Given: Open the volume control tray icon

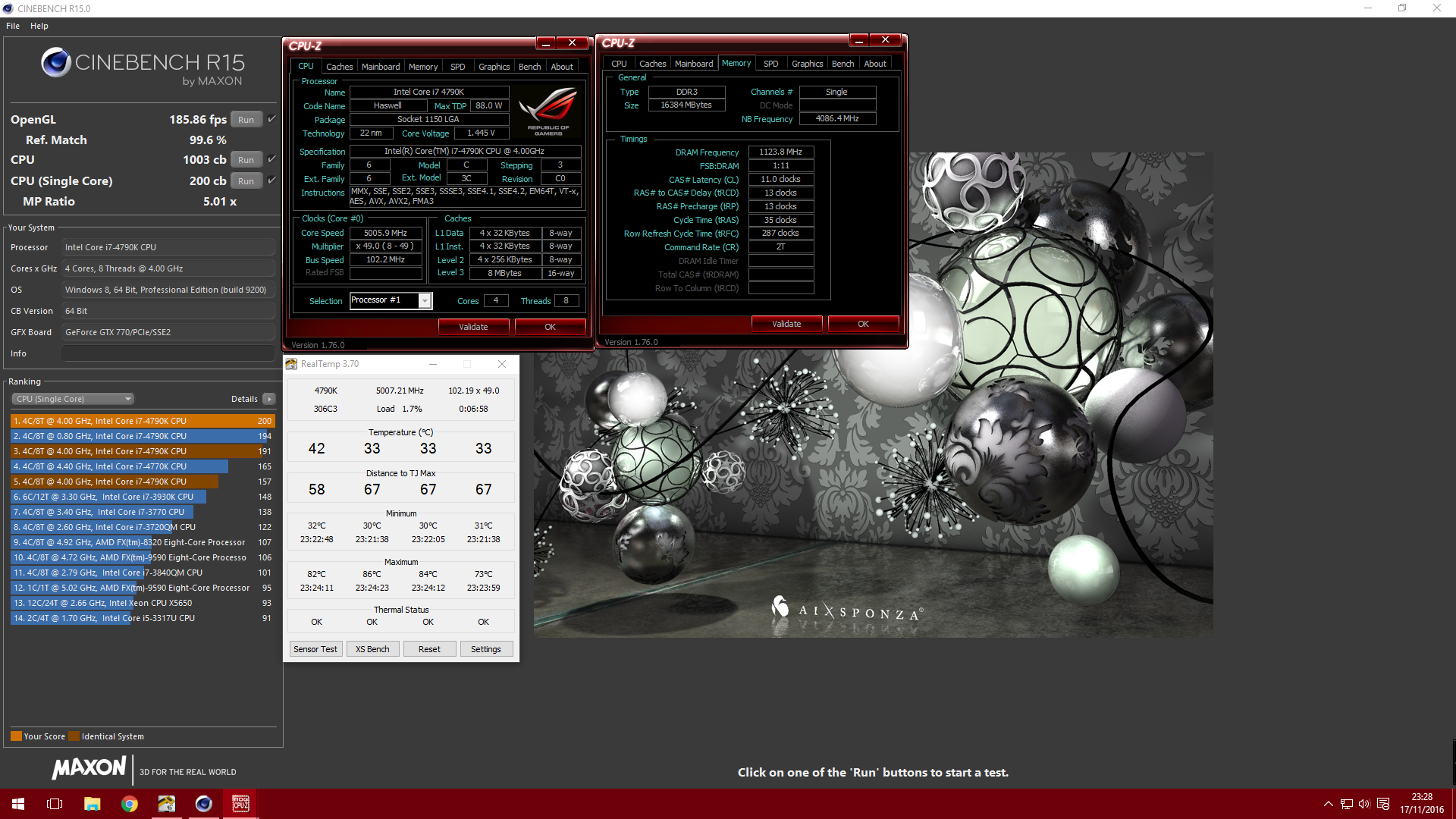Looking at the screenshot, I should 1364,804.
